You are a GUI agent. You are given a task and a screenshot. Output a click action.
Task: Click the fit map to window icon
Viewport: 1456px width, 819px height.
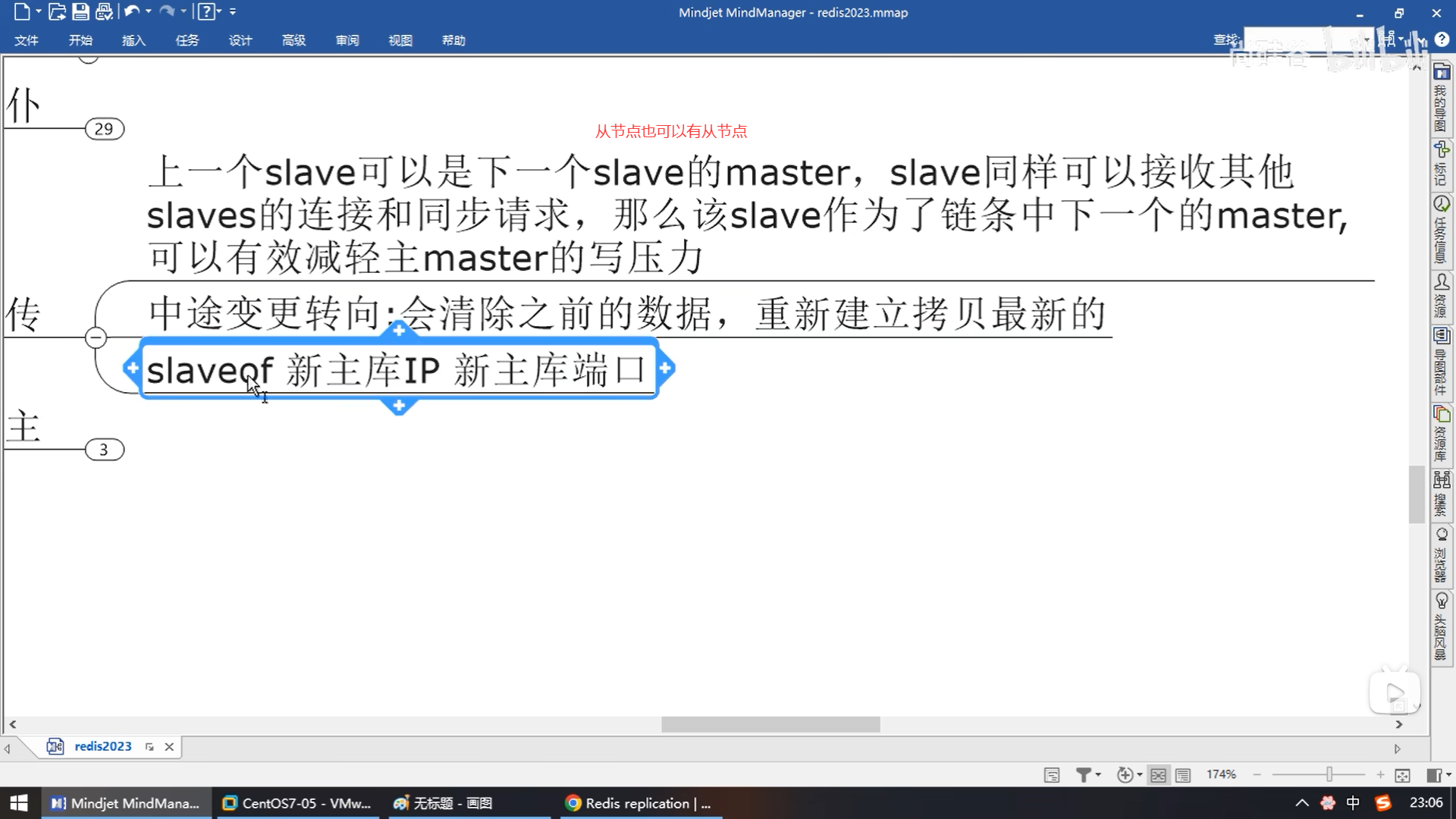click(1402, 775)
